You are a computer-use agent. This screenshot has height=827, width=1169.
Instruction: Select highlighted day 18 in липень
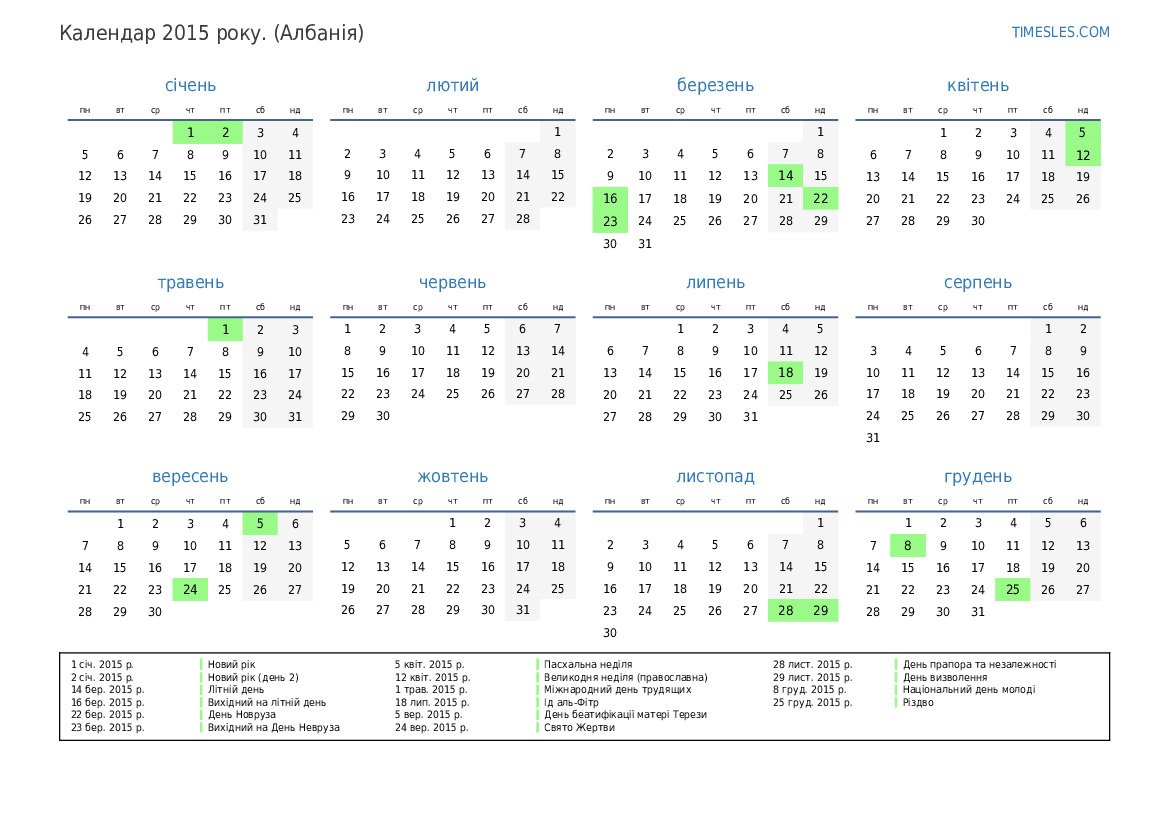(785, 373)
